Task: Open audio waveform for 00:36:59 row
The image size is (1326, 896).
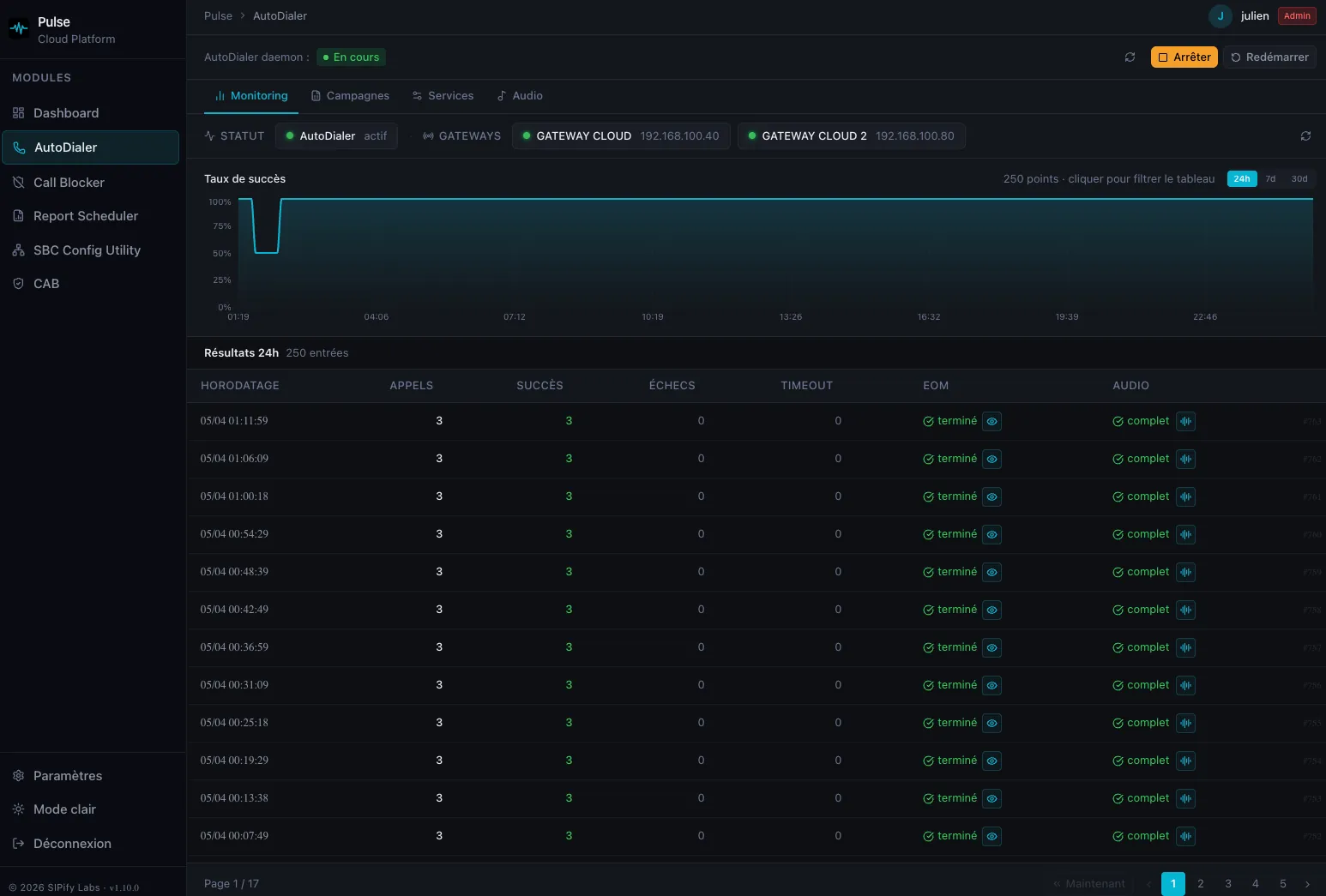Action: [1185, 648]
